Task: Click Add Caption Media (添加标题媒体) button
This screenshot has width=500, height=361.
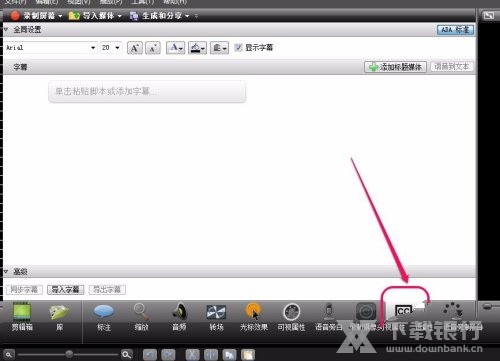Action: point(396,67)
